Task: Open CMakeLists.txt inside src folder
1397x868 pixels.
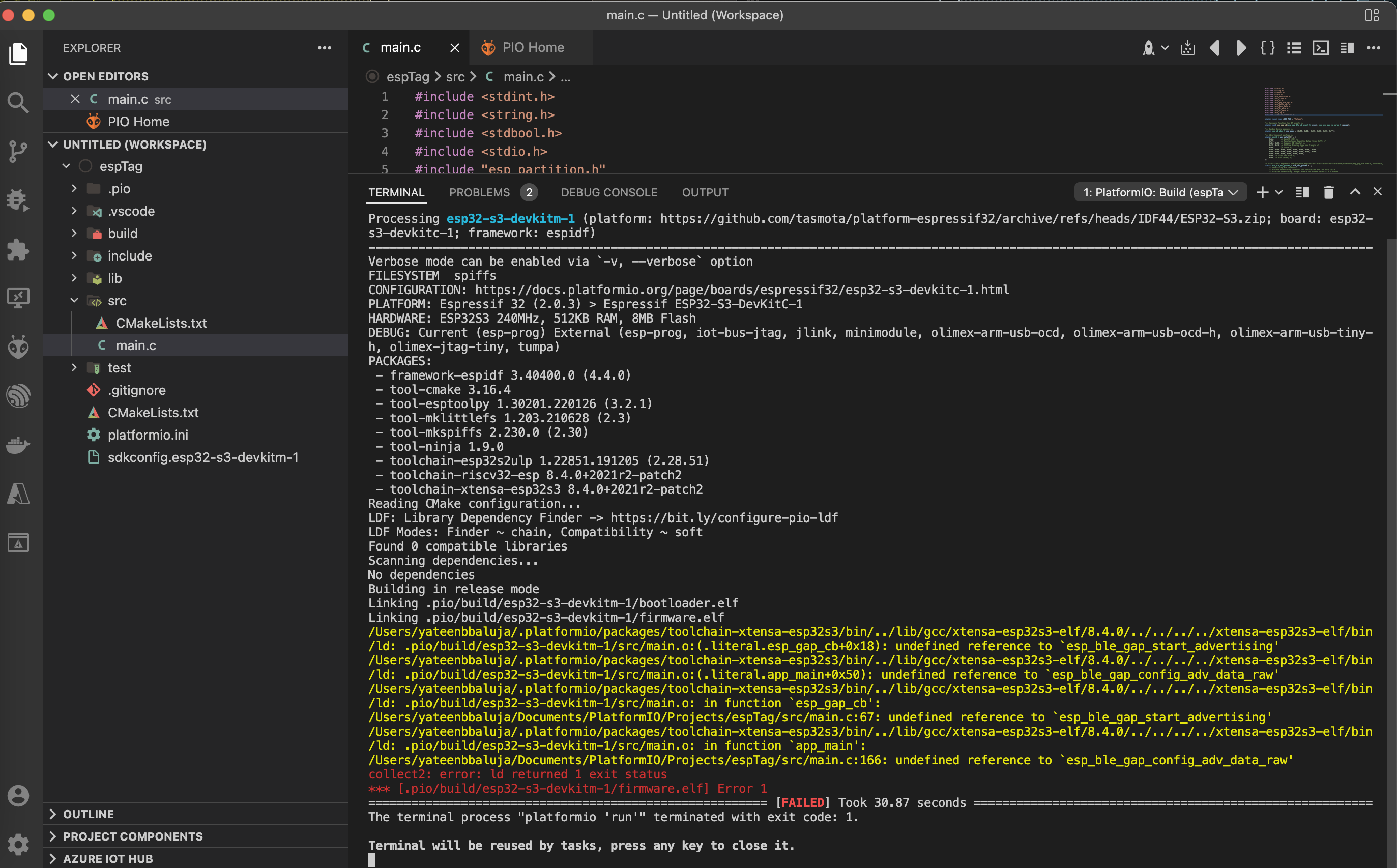Action: 196,323
